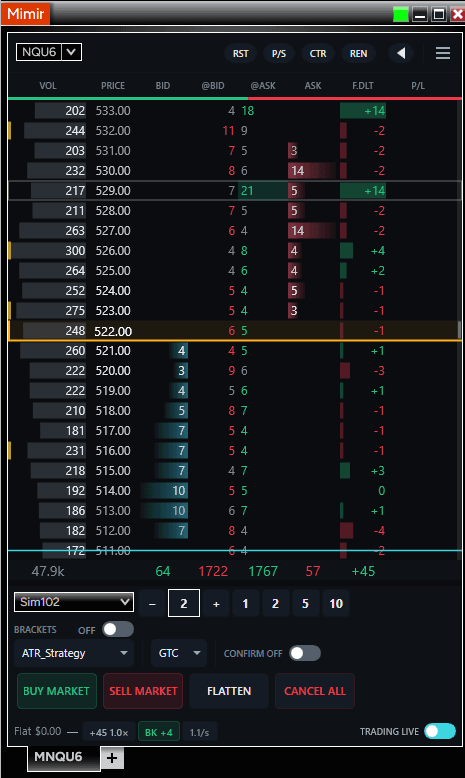Click the BUY MARKET button
This screenshot has height=778, width=465.
click(57, 691)
